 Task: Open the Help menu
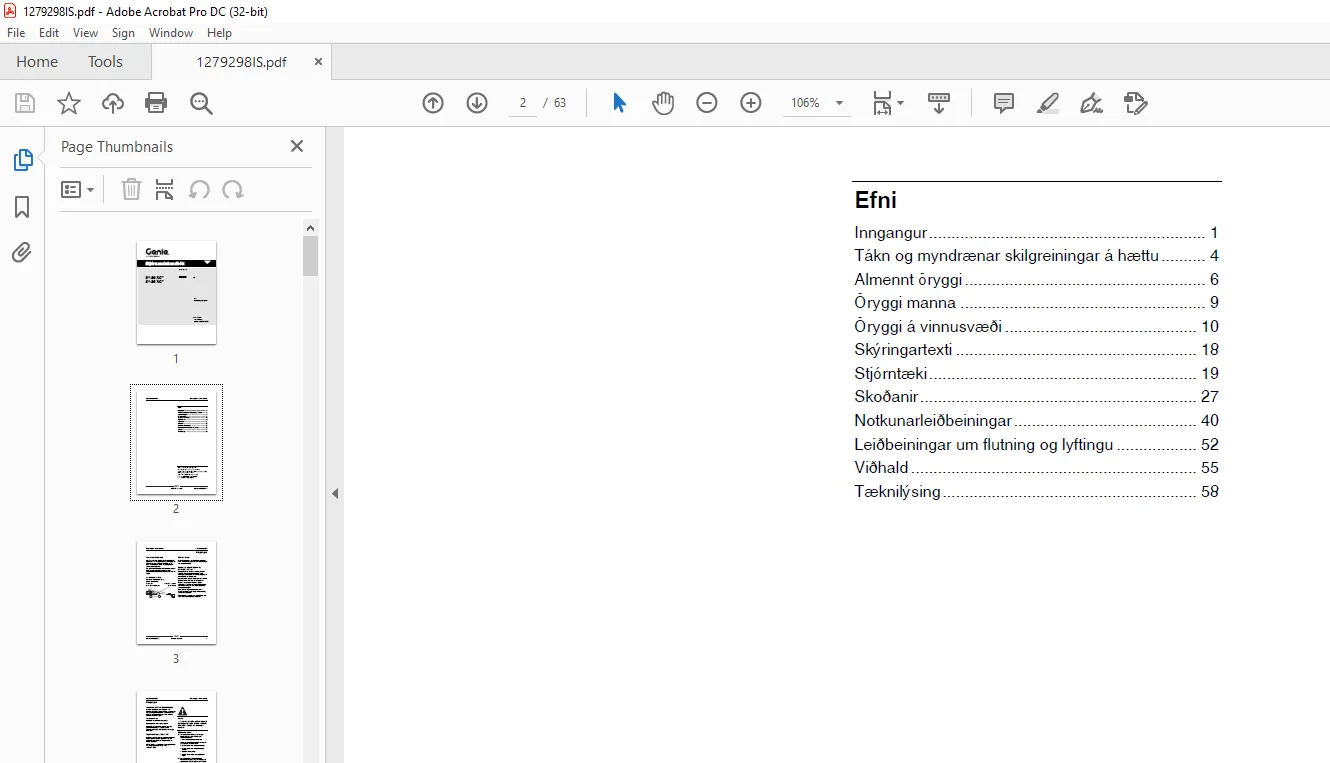tap(219, 33)
